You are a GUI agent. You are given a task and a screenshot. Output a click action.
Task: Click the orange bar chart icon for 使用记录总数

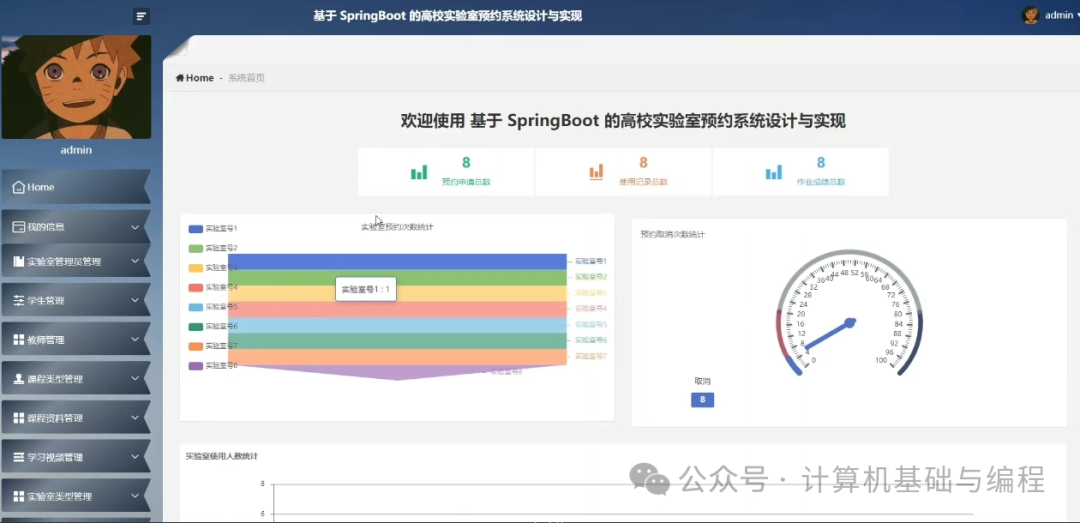[x=596, y=172]
